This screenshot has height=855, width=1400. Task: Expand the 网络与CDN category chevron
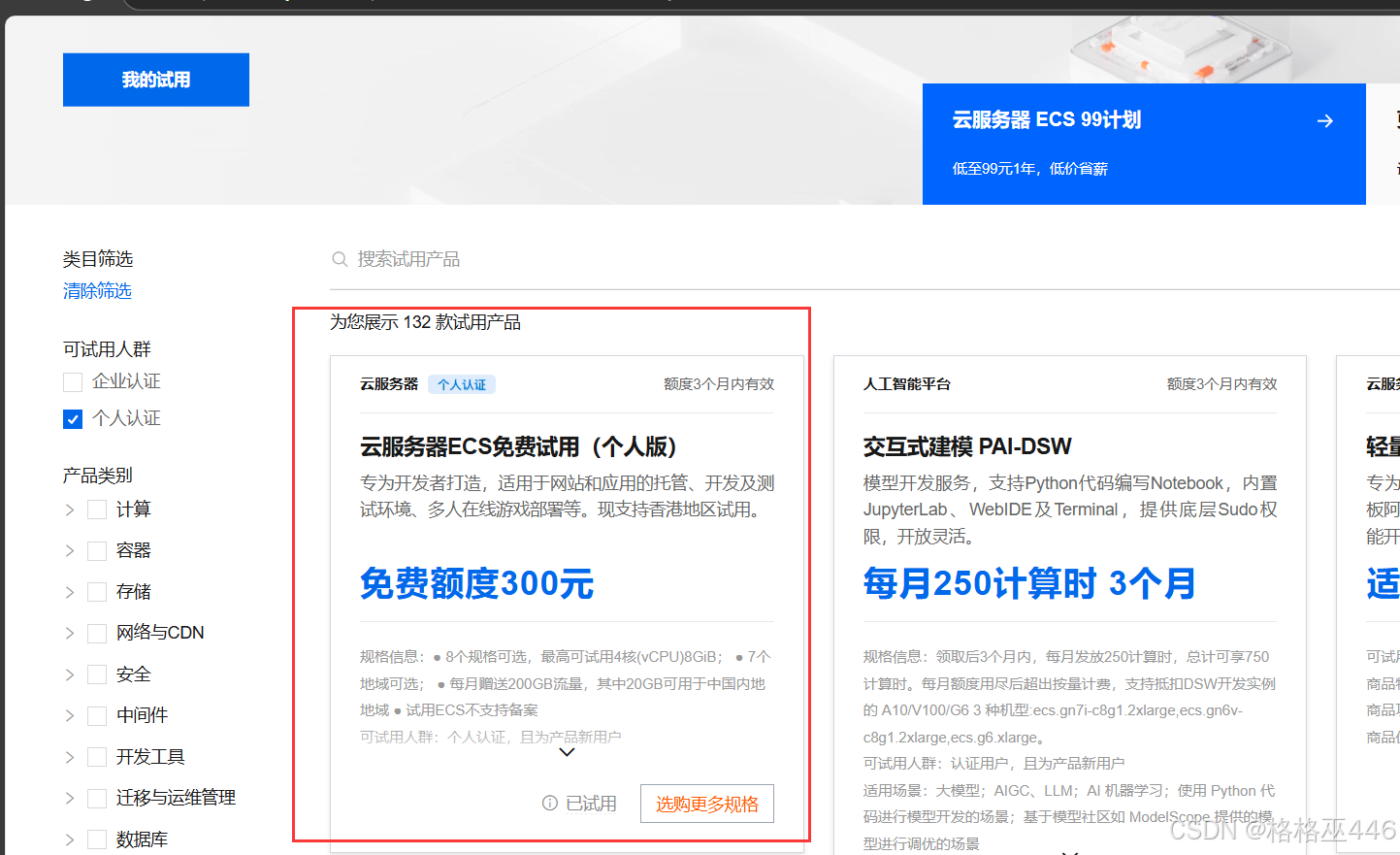(70, 634)
